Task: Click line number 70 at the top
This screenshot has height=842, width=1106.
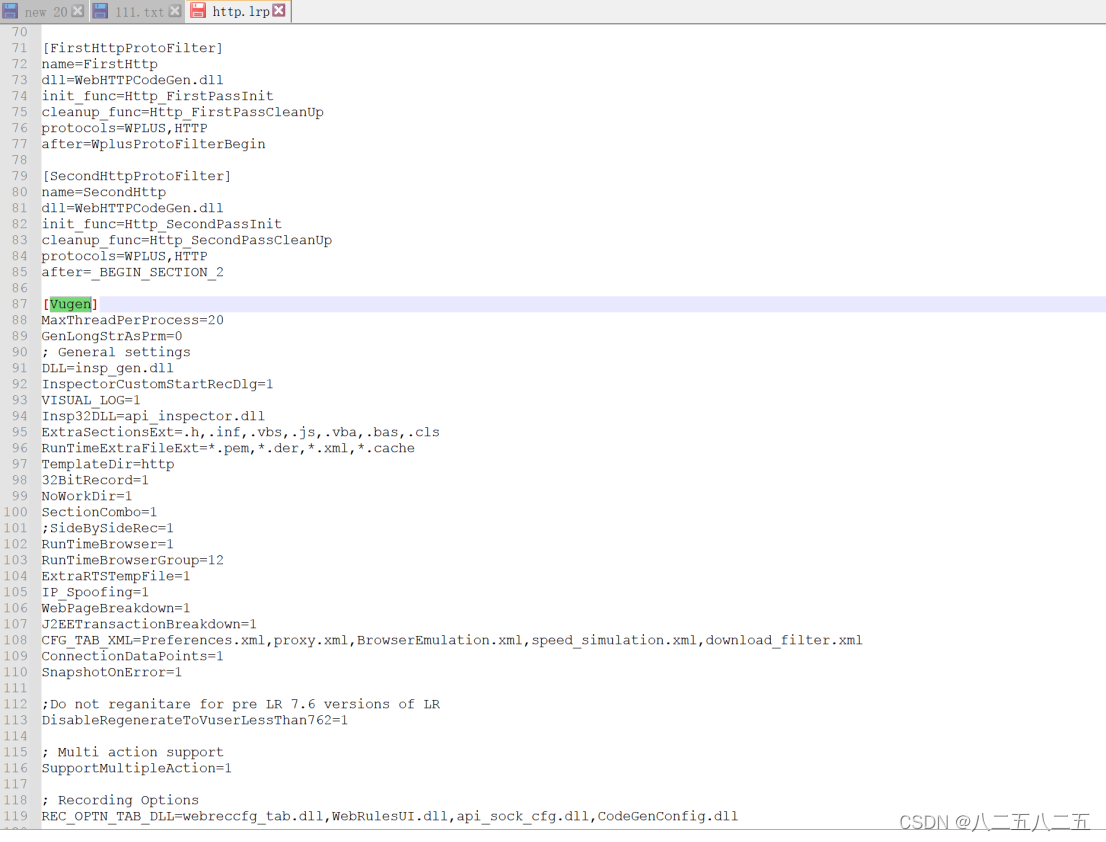Action: [x=19, y=32]
